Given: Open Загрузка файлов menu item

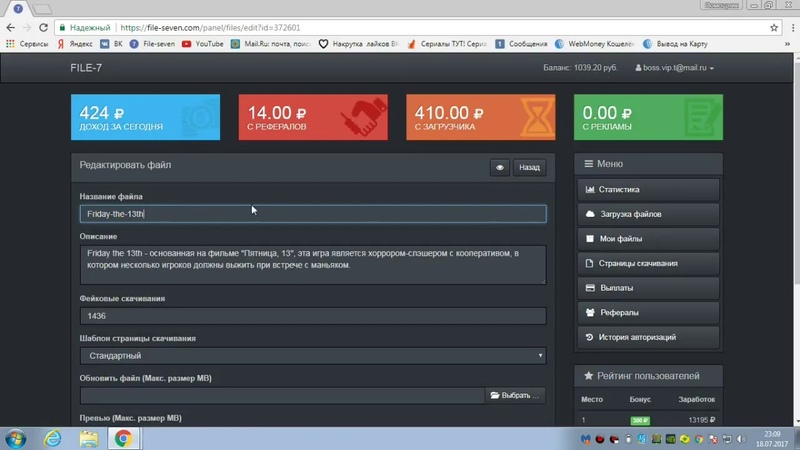Looking at the screenshot, I should (x=648, y=214).
